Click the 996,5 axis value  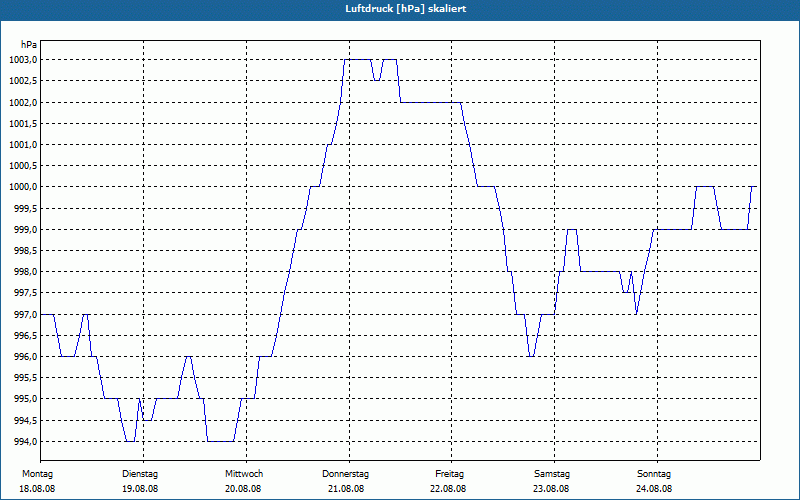pyautogui.click(x=25, y=336)
